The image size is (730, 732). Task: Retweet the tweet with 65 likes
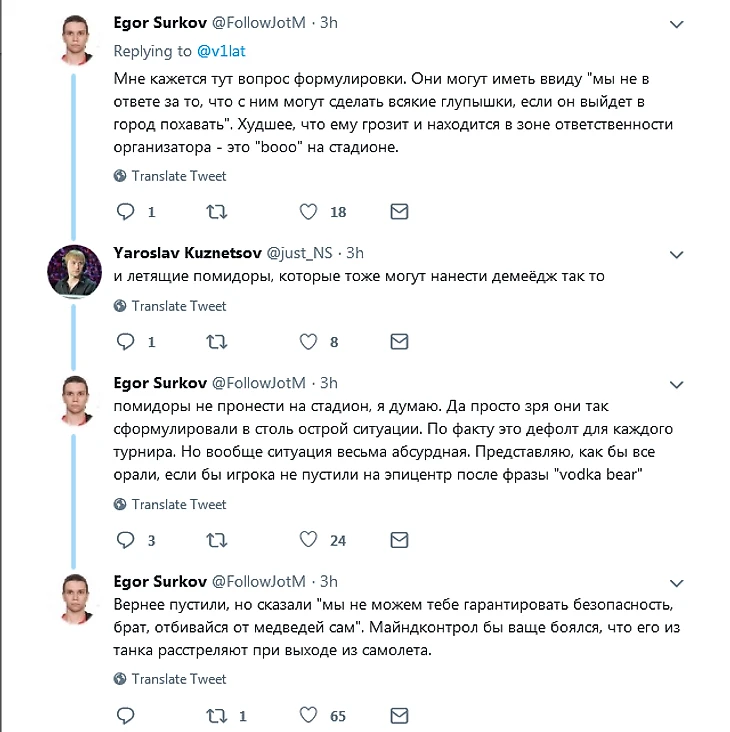click(x=216, y=715)
